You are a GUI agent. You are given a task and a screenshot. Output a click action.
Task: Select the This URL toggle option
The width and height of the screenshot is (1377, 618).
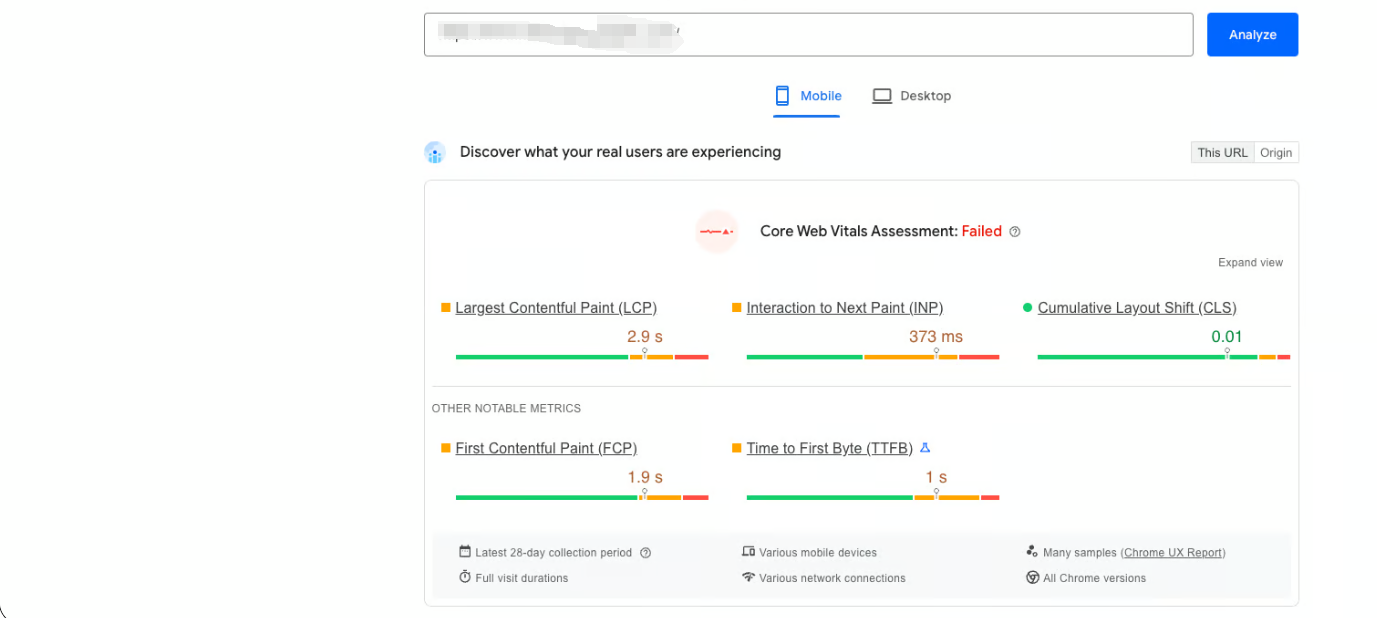pos(1222,153)
